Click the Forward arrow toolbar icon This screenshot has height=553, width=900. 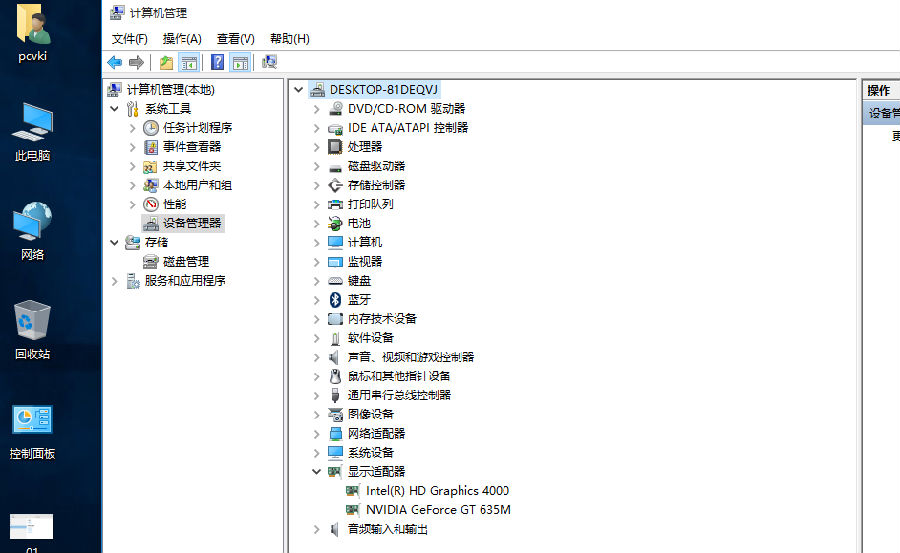[x=136, y=63]
